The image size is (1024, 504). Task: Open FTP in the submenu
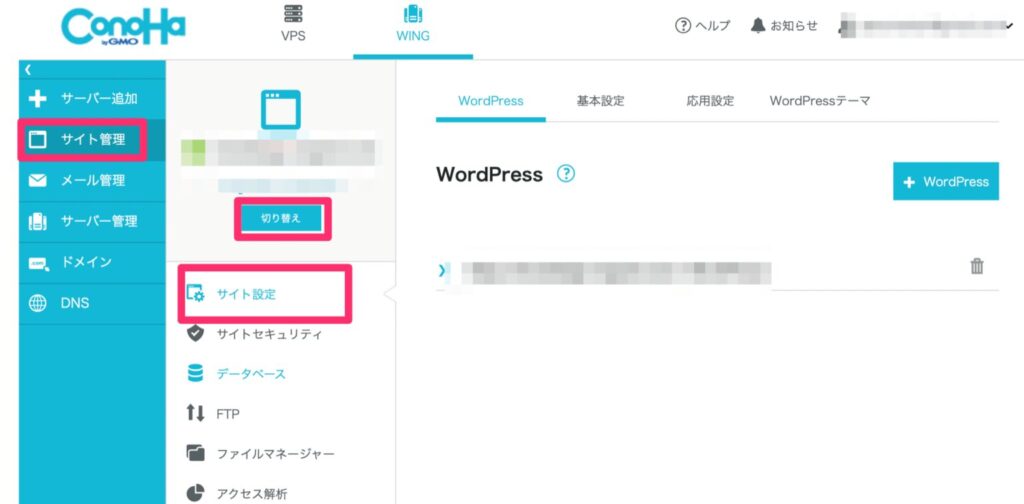pyautogui.click(x=228, y=414)
